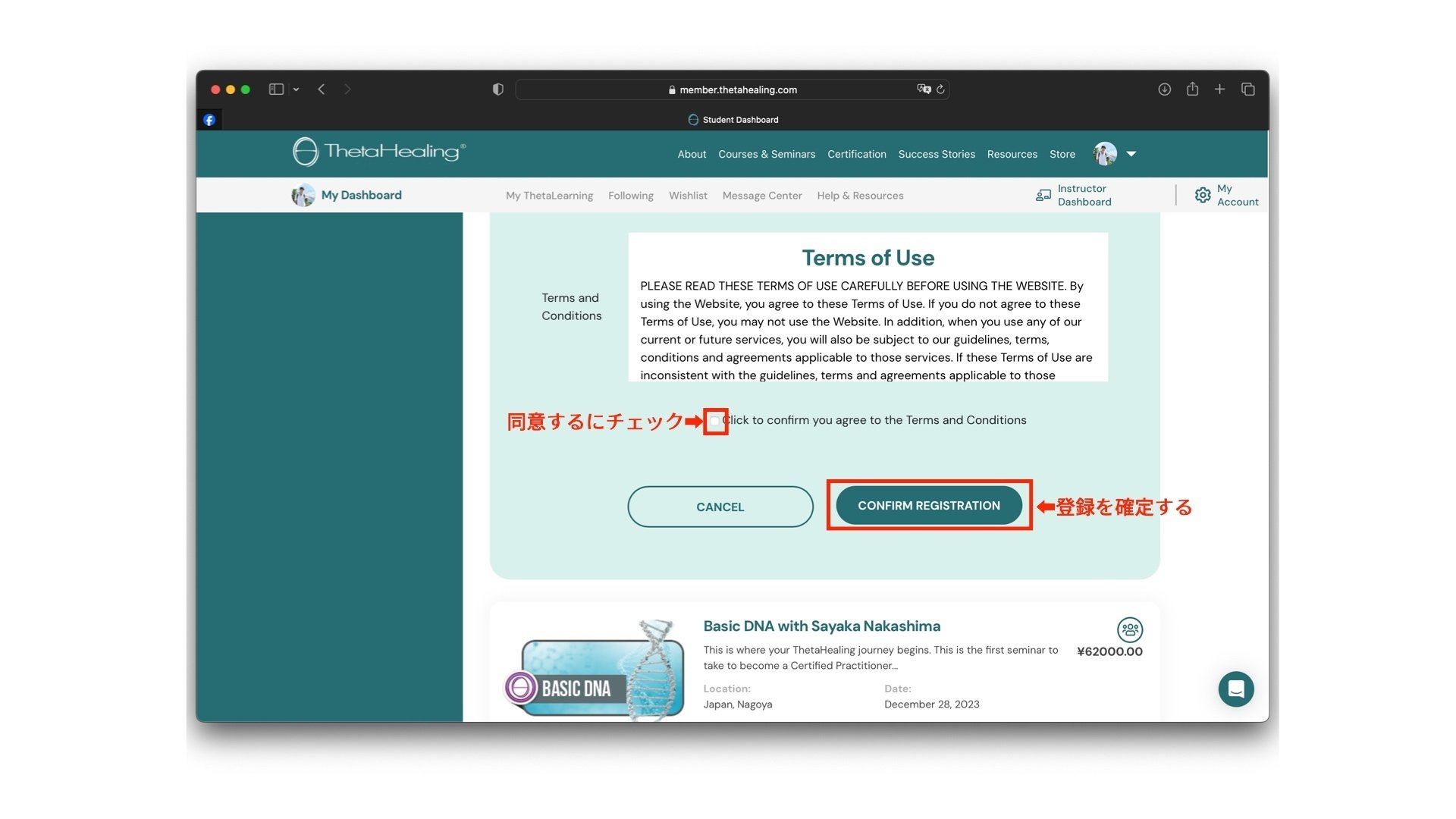
Task: Click the My Dashboard avatar icon
Action: (303, 195)
